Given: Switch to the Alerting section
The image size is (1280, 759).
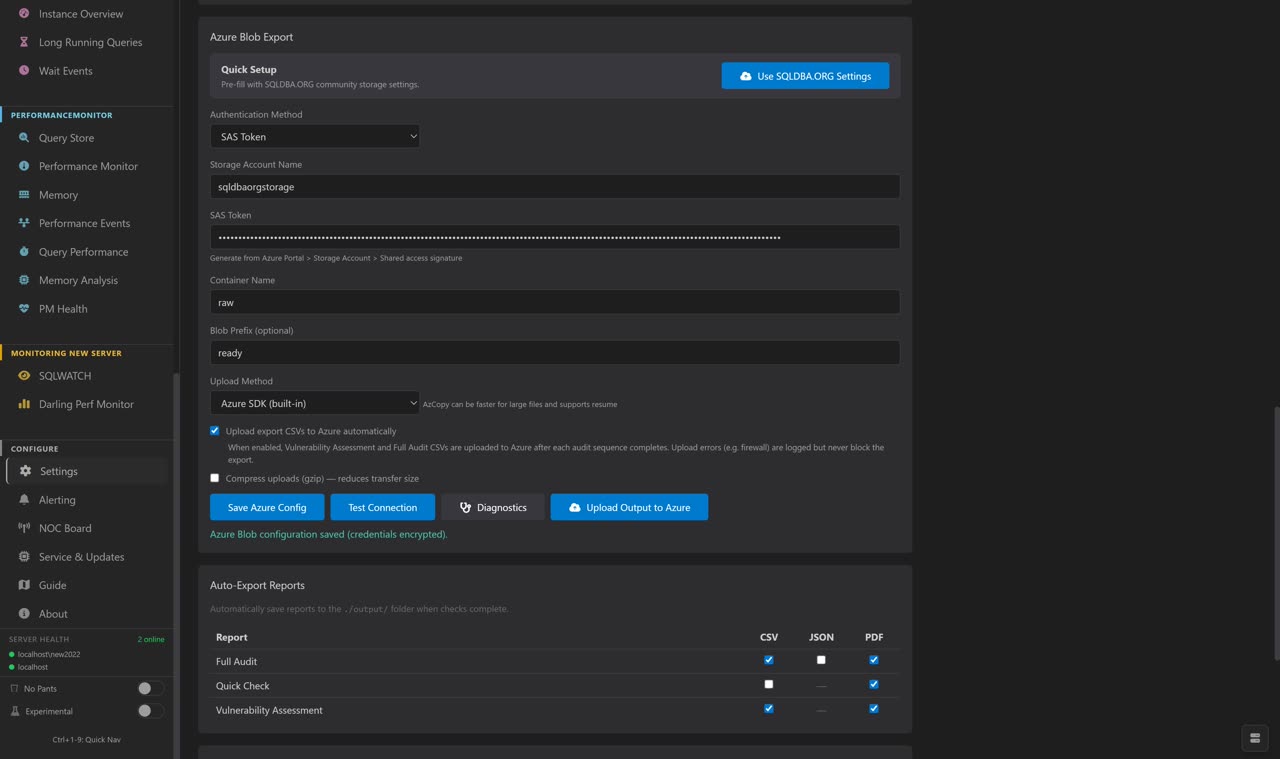Looking at the screenshot, I should pyautogui.click(x=58, y=499).
